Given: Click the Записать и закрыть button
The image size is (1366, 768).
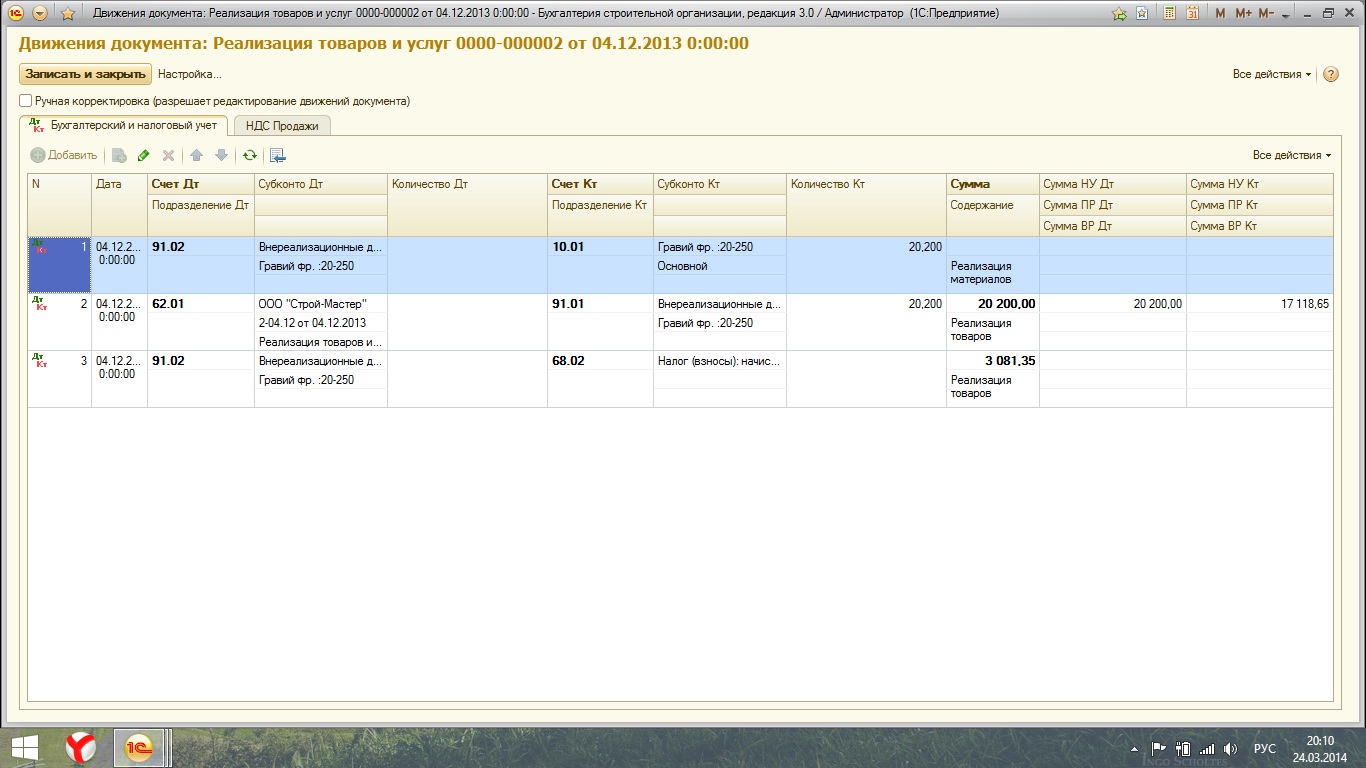Looking at the screenshot, I should coord(86,74).
